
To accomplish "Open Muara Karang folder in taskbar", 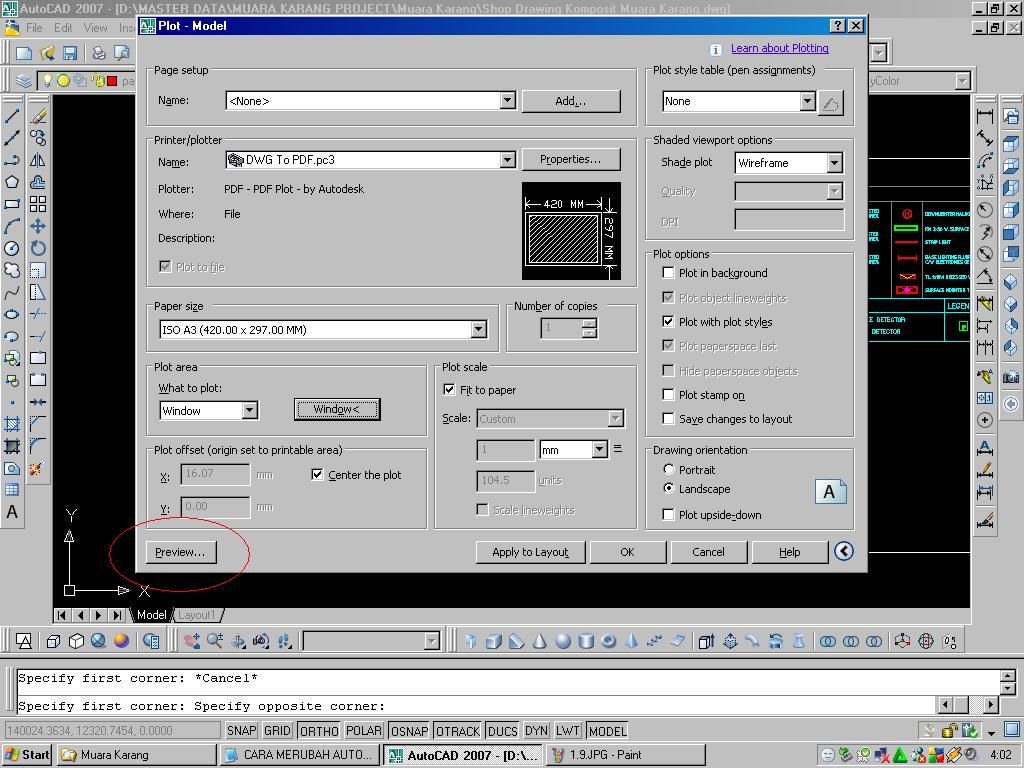I will 136,755.
